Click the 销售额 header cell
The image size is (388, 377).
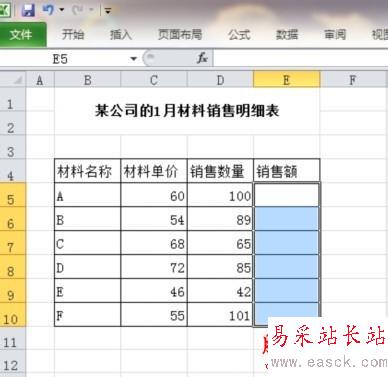point(287,171)
